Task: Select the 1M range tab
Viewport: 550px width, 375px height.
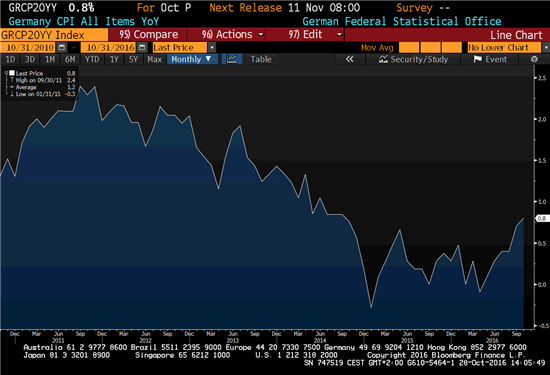Action: 50,59
